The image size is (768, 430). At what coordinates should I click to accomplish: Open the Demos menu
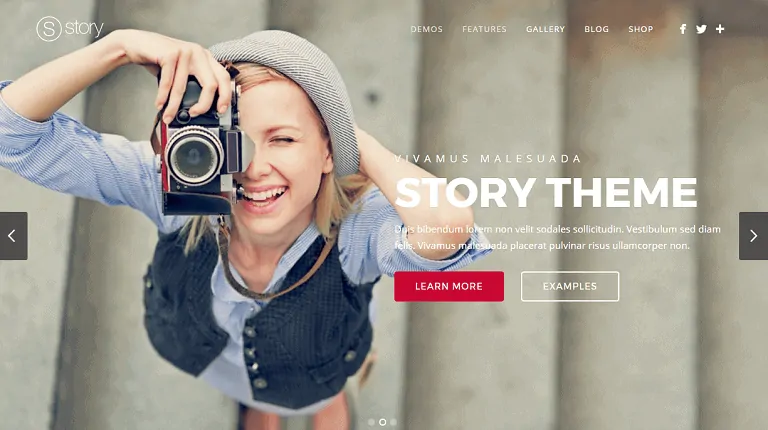pos(427,29)
